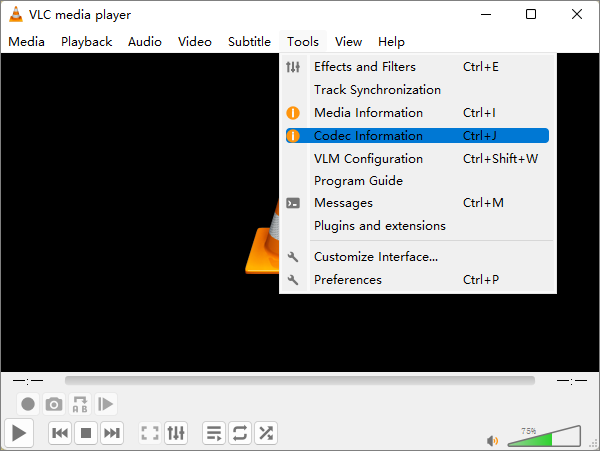
Task: Set volume on the green volume slider
Action: coord(544,436)
